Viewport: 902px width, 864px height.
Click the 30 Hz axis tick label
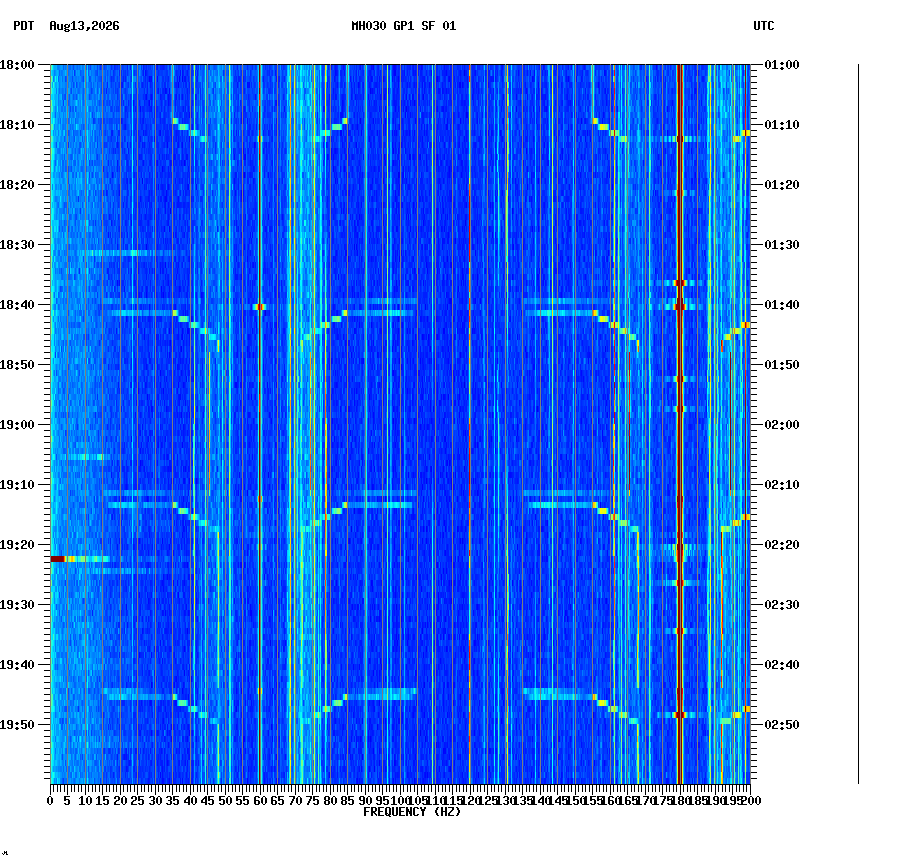pos(155,801)
